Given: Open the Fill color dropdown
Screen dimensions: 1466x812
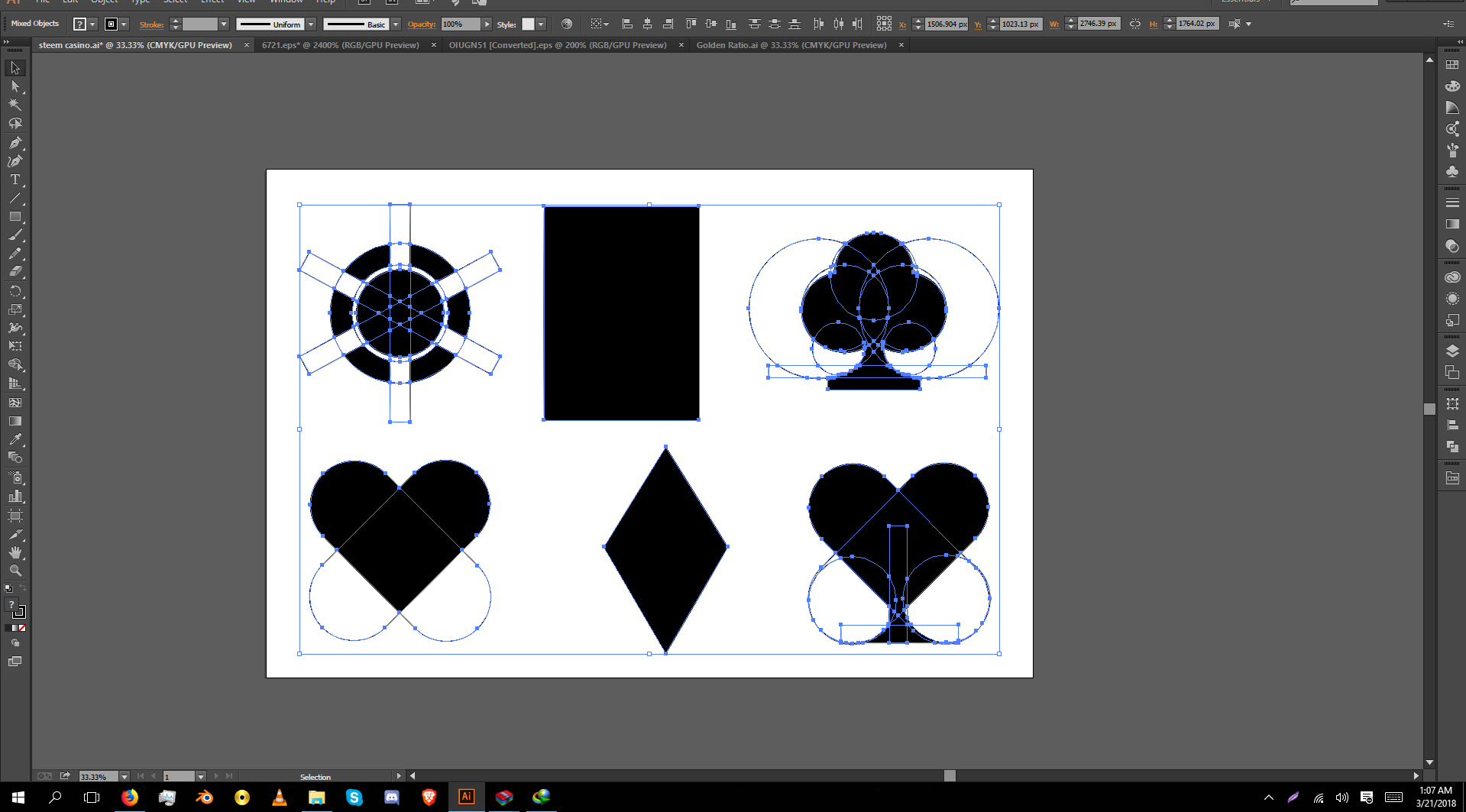Looking at the screenshot, I should [x=92, y=24].
